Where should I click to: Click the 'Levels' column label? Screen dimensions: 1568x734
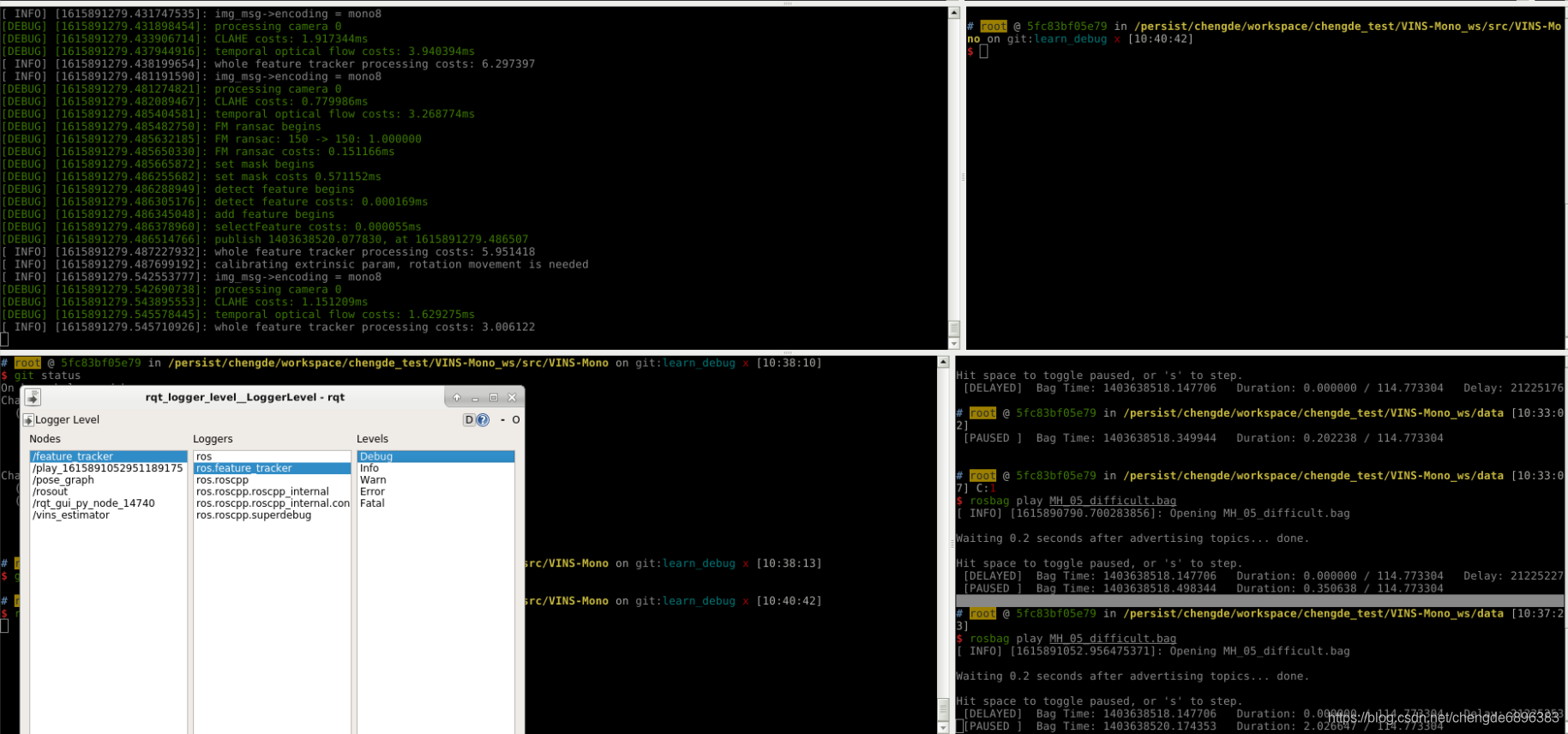pos(372,439)
